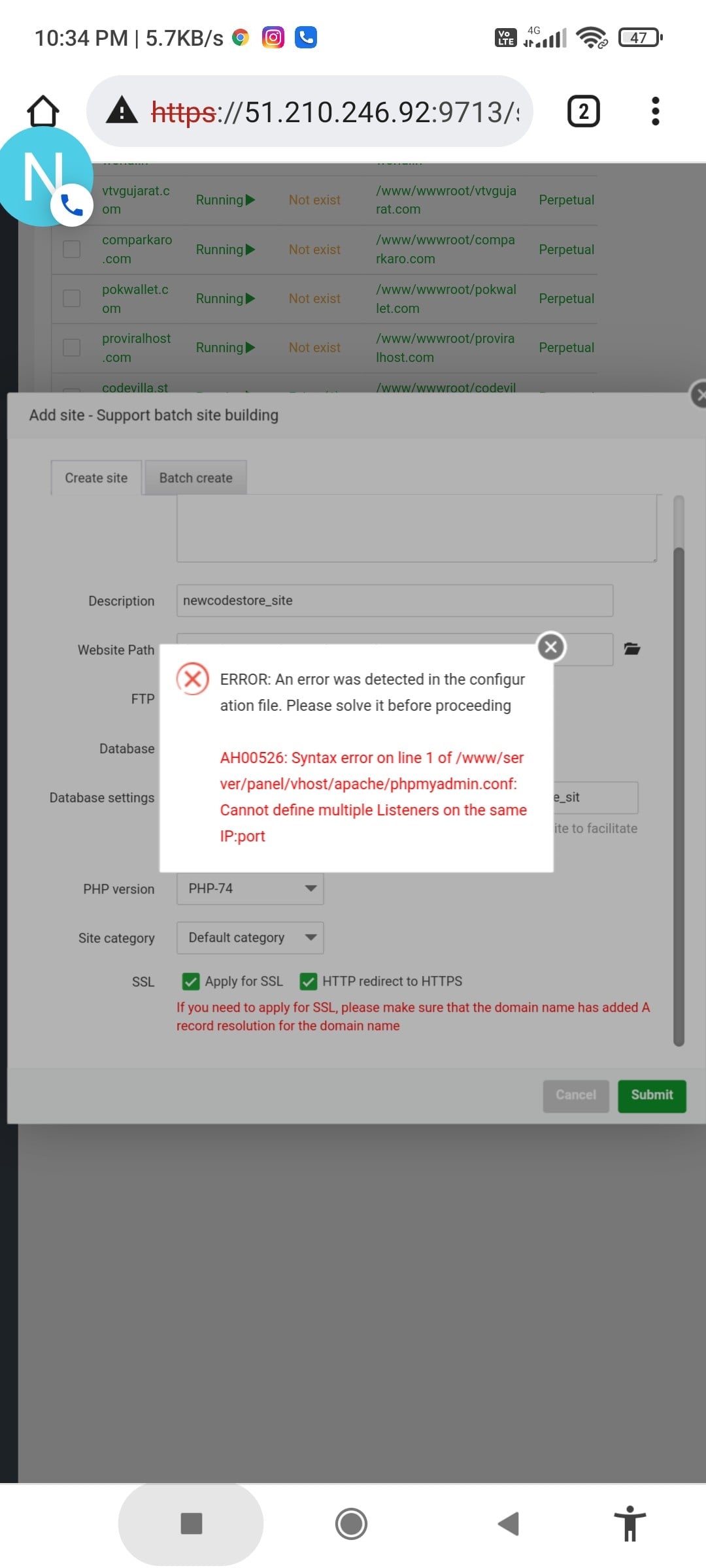Click path /www/wwwroot/proviralhost.com
Image resolution: width=706 pixels, height=1568 pixels.
pyautogui.click(x=445, y=348)
